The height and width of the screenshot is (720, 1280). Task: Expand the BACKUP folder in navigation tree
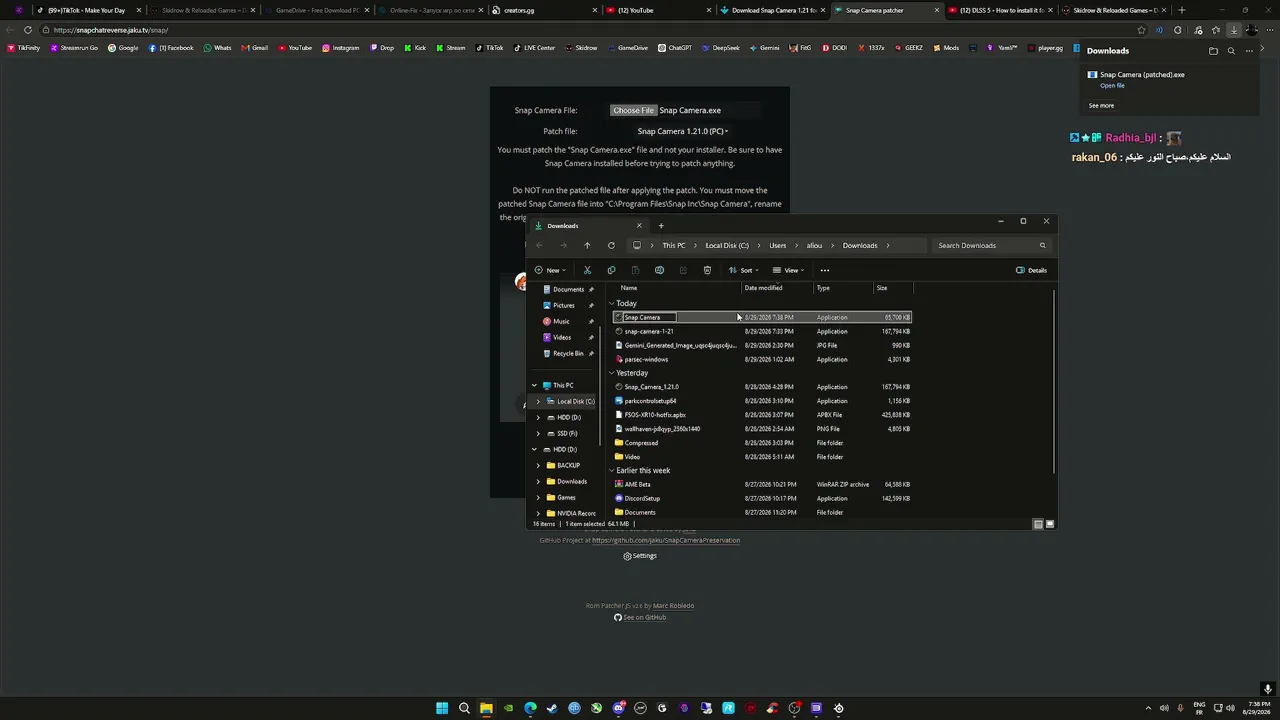coord(538,465)
